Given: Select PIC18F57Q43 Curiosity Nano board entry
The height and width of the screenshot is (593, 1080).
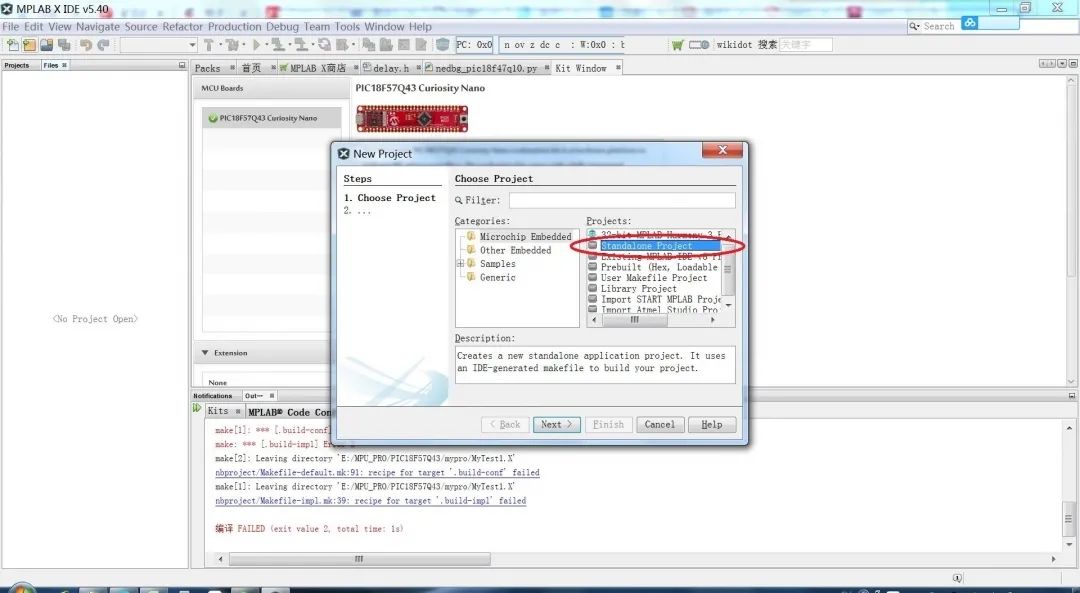Looking at the screenshot, I should pos(268,118).
